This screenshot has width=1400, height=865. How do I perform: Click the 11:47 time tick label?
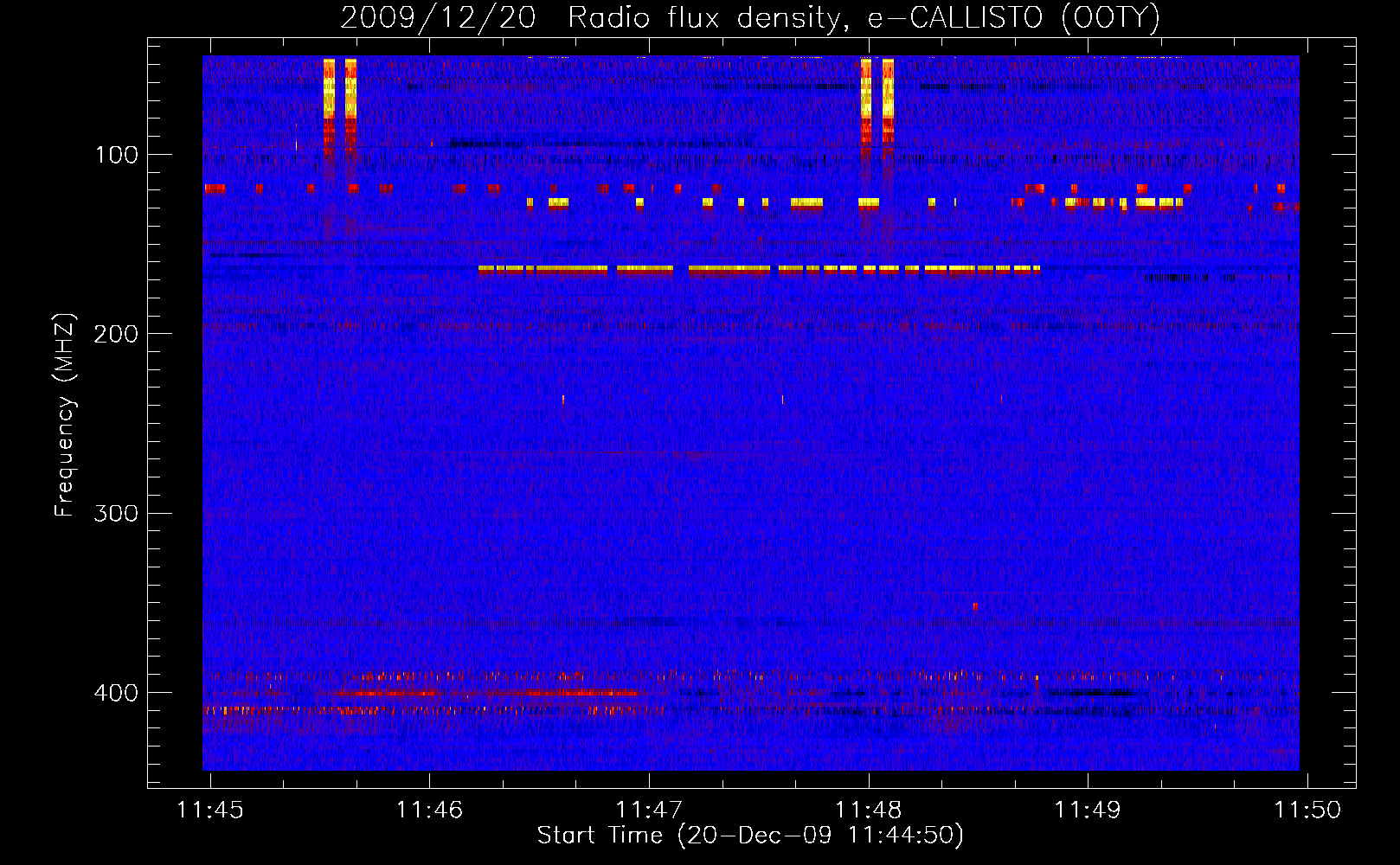649,811
